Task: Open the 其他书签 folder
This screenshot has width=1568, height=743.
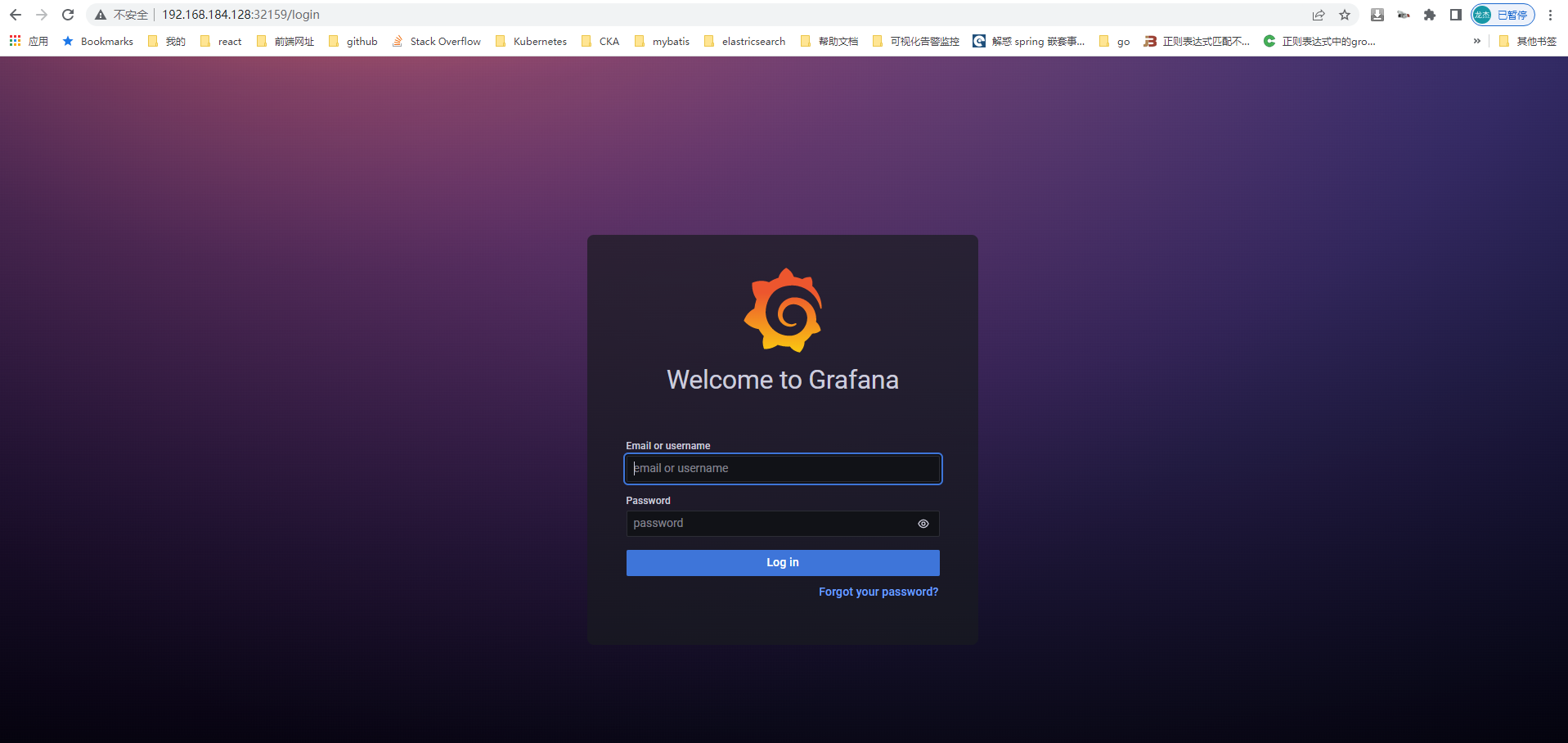Action: tap(1527, 41)
